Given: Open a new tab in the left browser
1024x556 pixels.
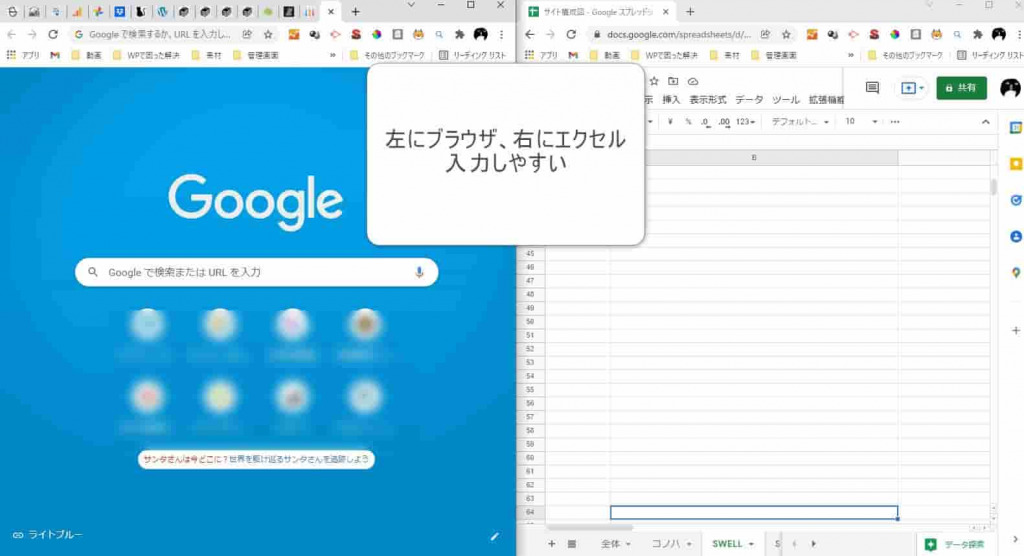Looking at the screenshot, I should point(355,12).
